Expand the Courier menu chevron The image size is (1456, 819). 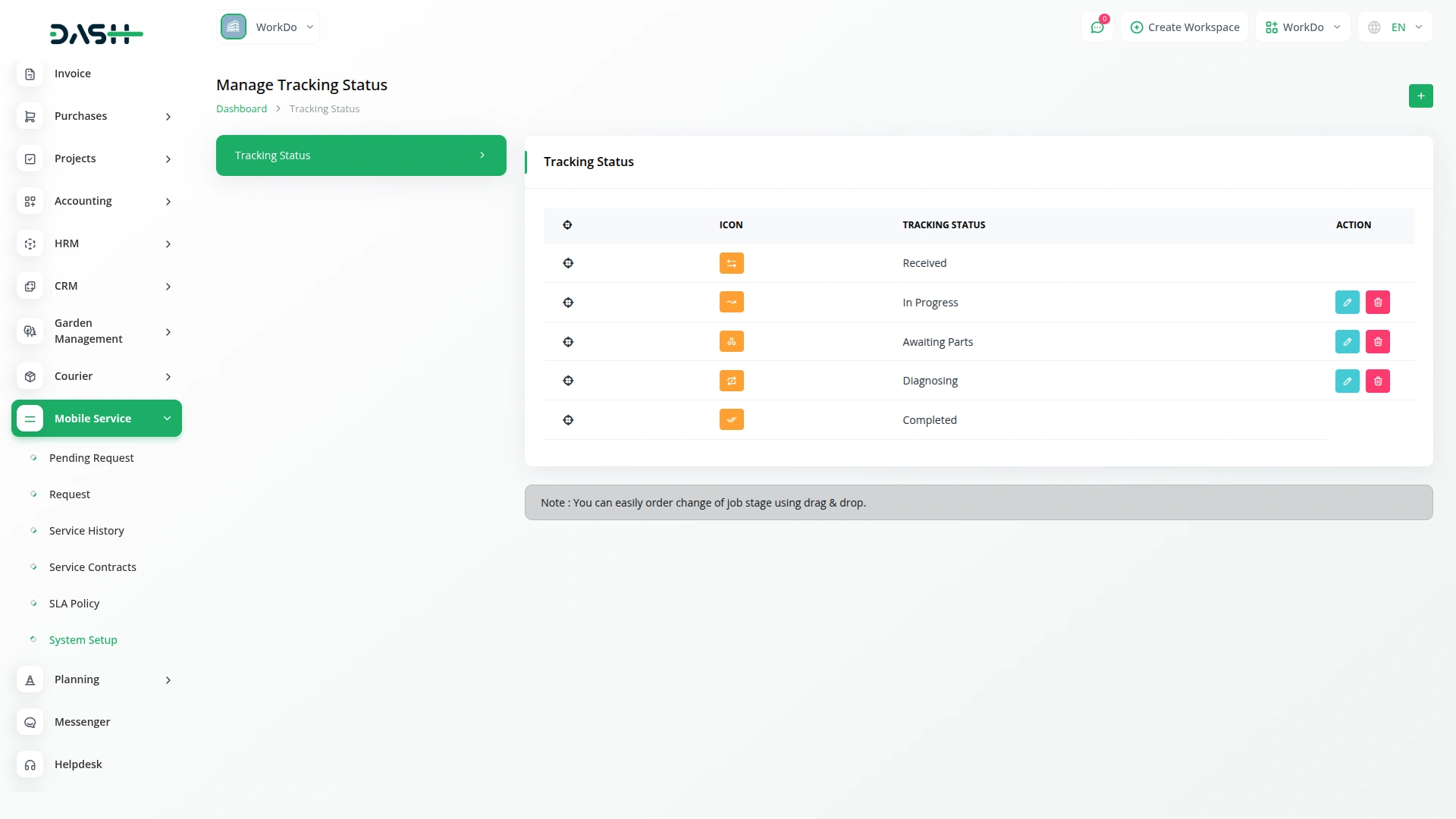[168, 377]
